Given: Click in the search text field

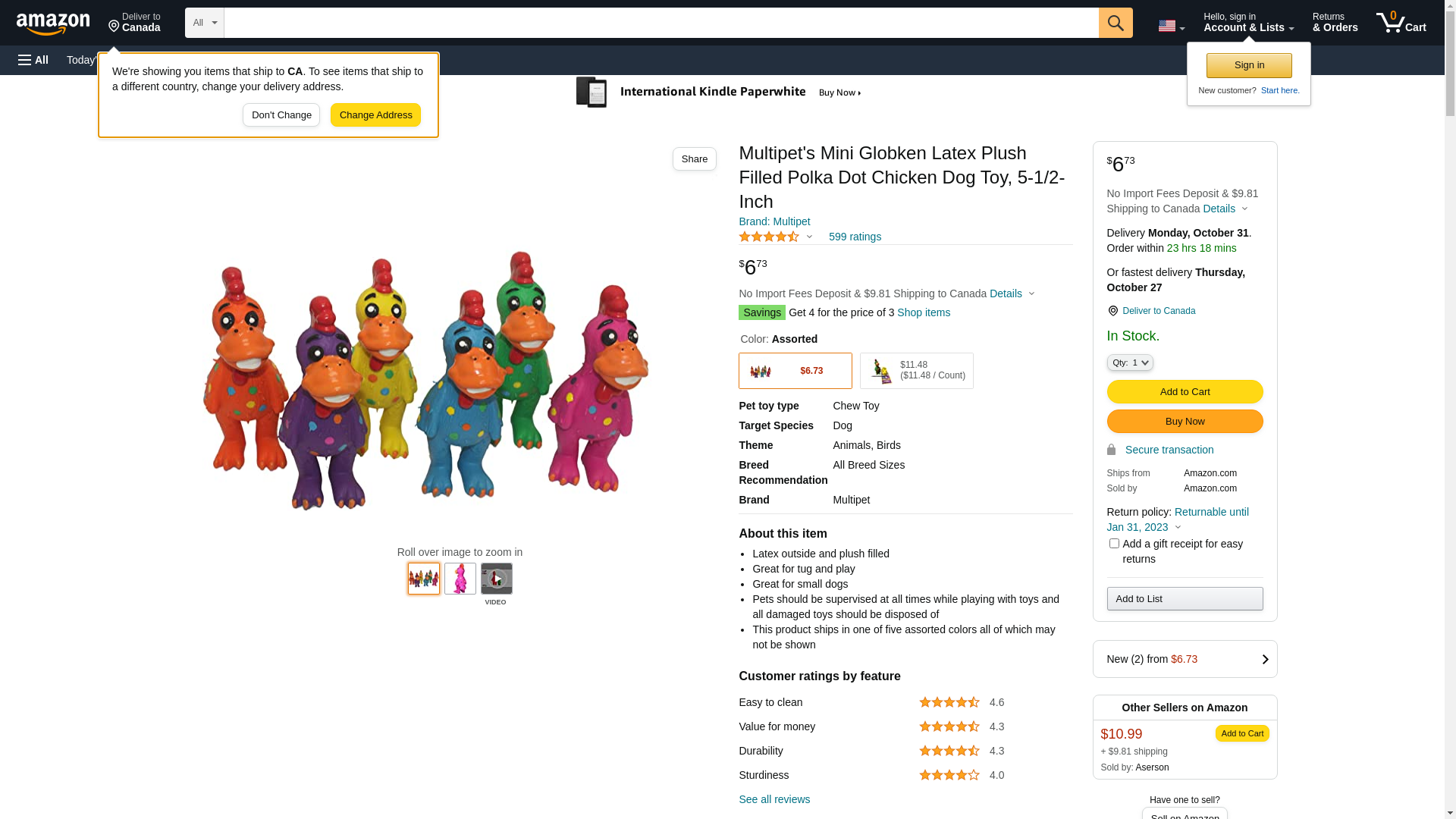Looking at the screenshot, I should point(661,23).
